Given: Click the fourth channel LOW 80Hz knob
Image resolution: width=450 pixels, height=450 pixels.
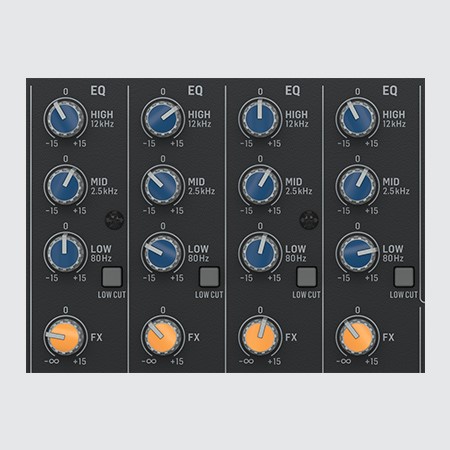Looking at the screenshot, I should [357, 253].
